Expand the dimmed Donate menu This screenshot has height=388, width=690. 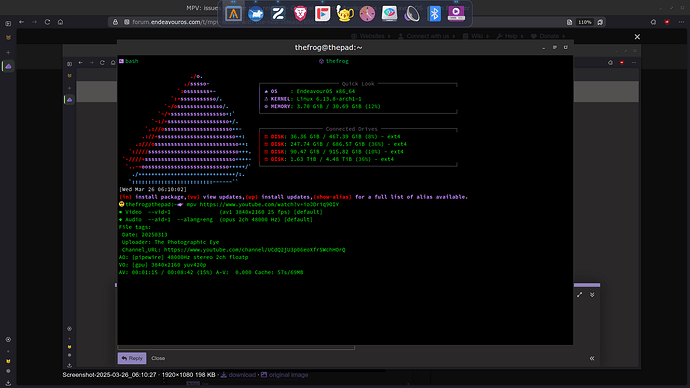pos(547,36)
